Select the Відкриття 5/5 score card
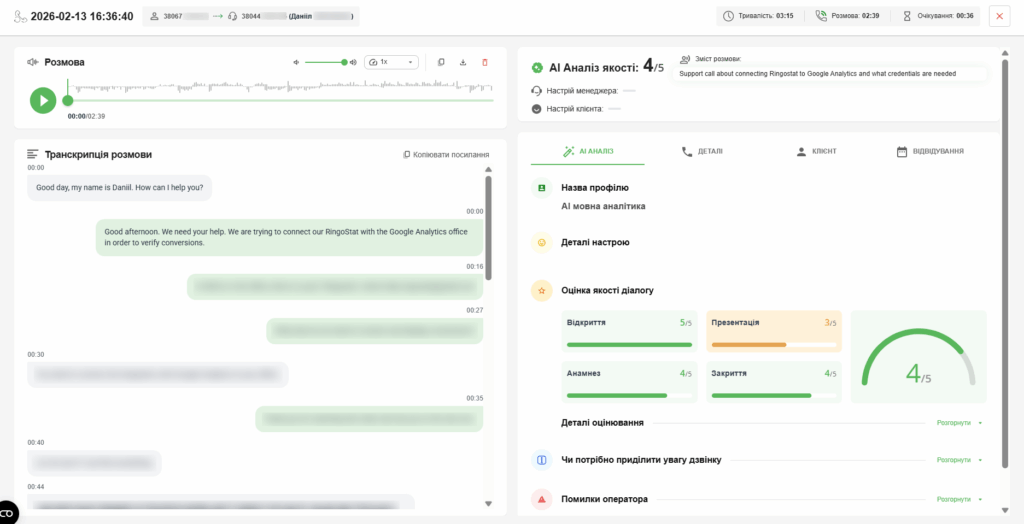Screen dimensions: 1024x524 click(630, 331)
